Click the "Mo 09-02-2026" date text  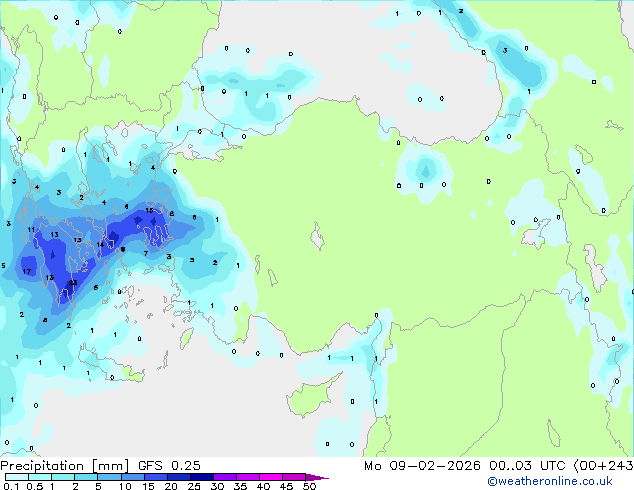point(422,466)
